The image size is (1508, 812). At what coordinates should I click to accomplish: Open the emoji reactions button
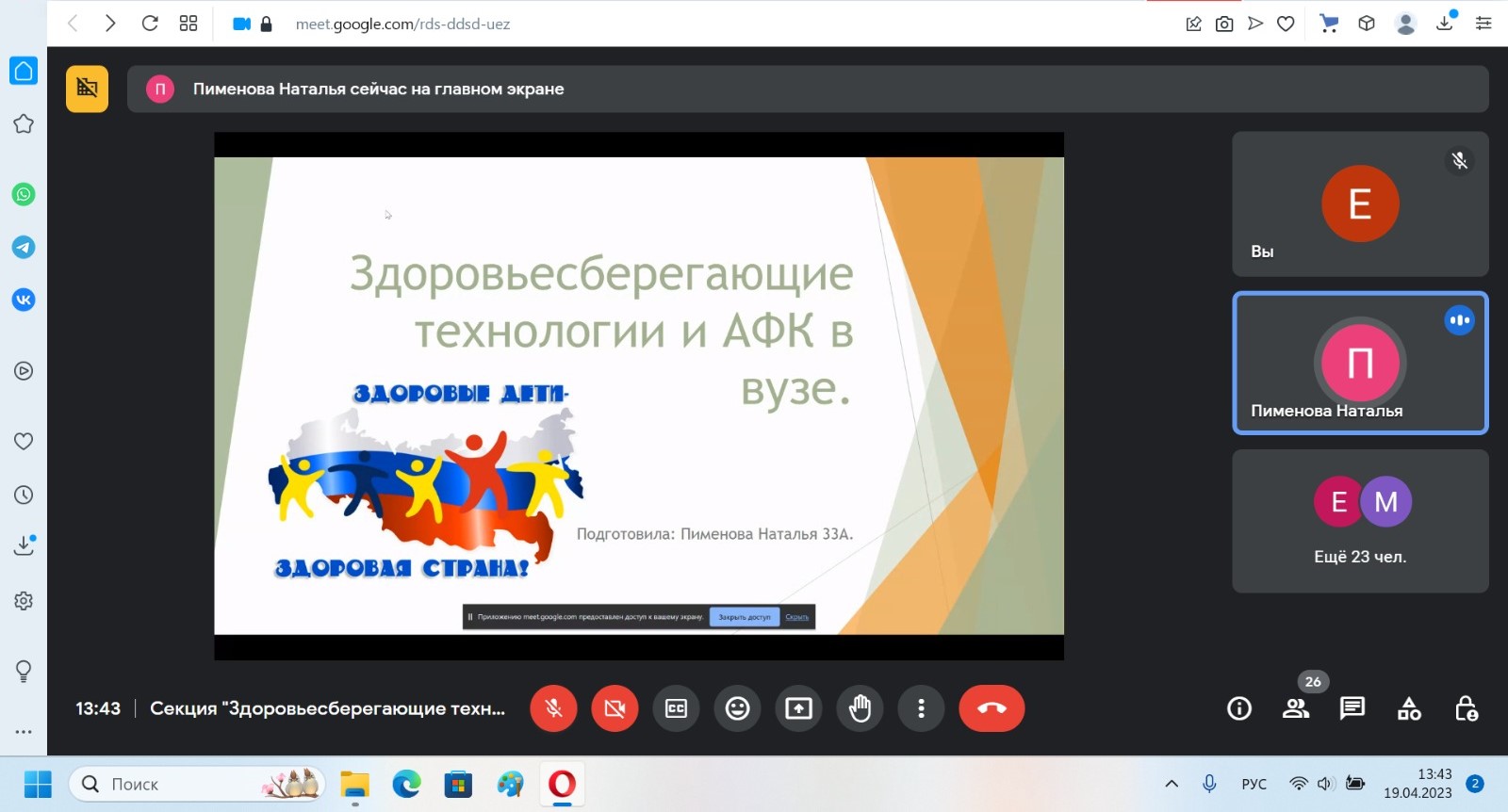(x=737, y=708)
